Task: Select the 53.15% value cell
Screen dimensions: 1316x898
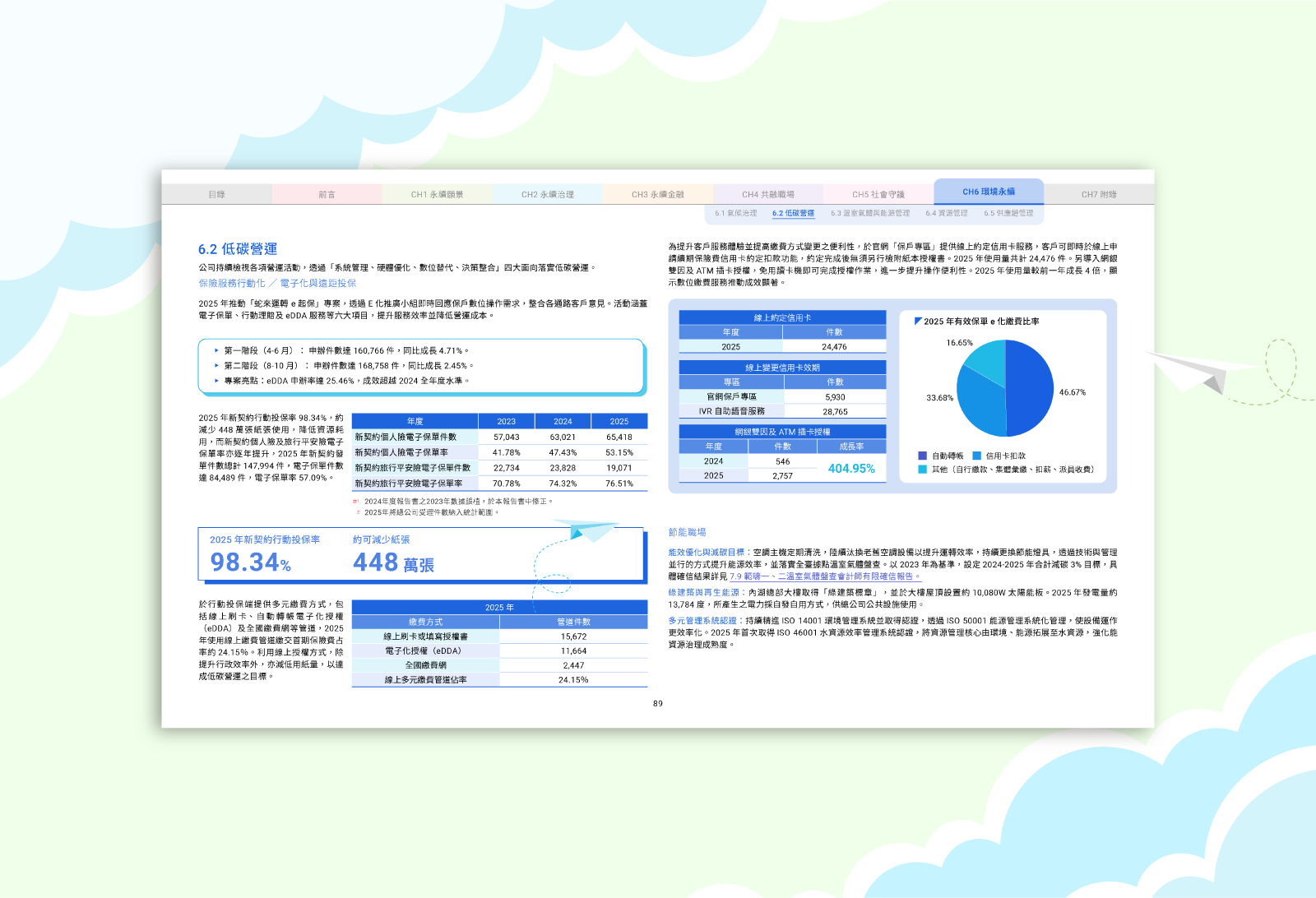Action: tap(619, 453)
